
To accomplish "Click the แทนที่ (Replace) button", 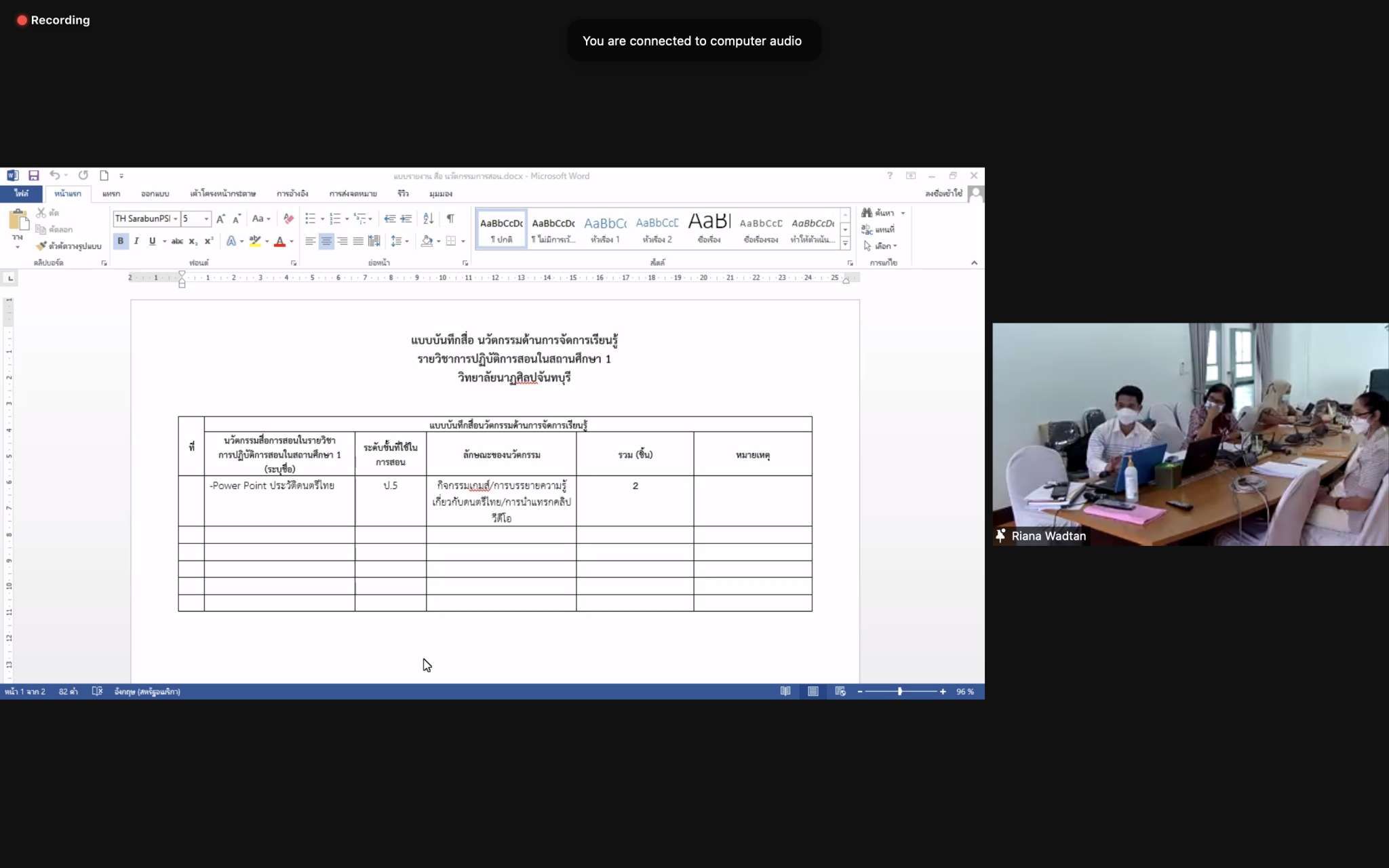I will click(x=879, y=230).
